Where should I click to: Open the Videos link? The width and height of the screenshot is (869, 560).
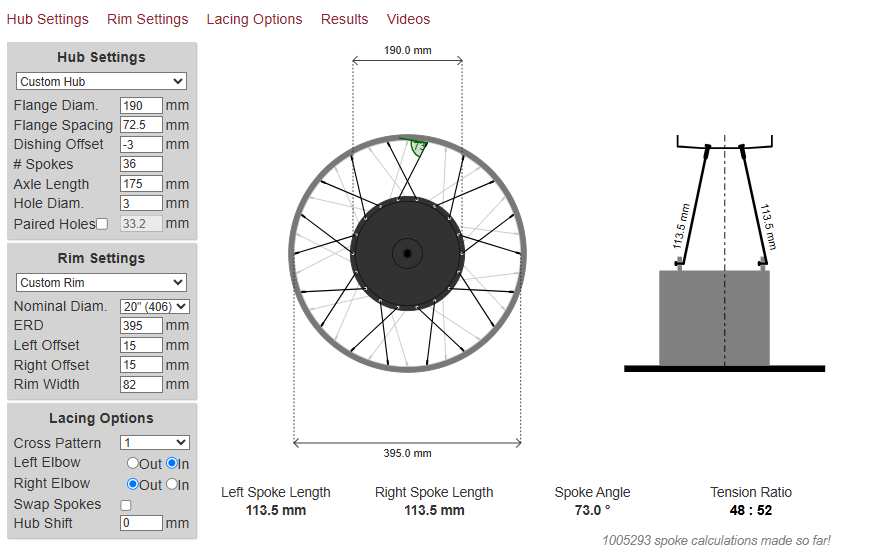pos(408,19)
